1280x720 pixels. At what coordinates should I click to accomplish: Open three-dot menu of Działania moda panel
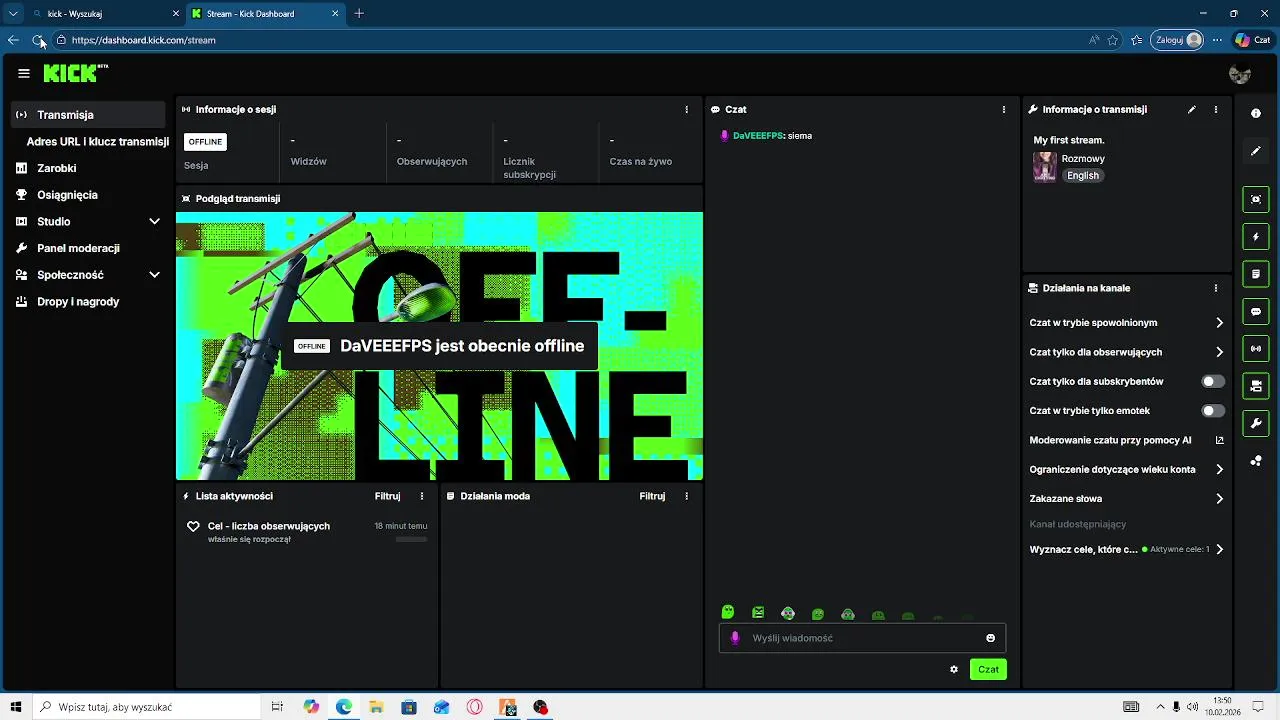[686, 496]
